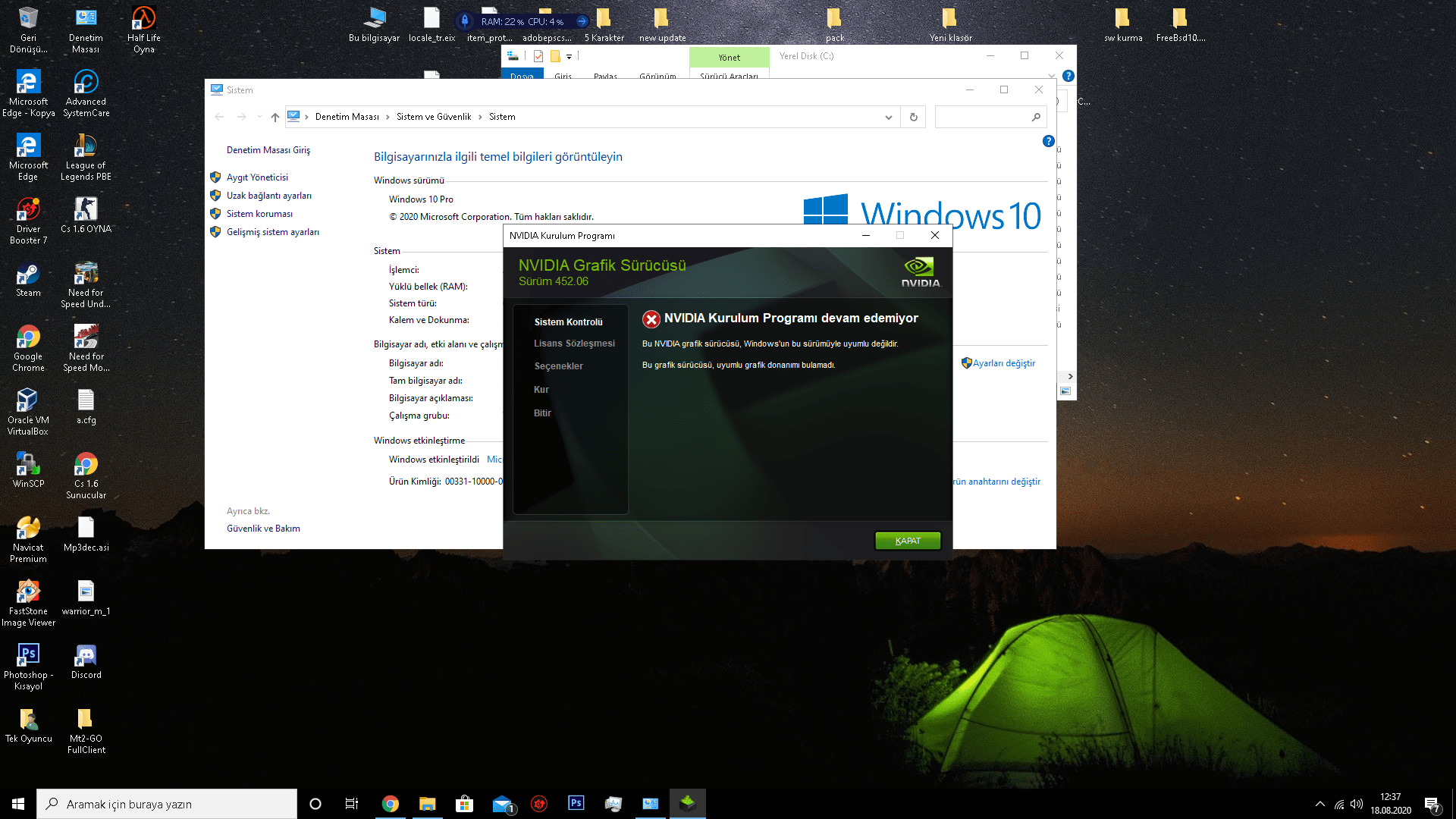Viewport: 1456px width, 819px height.
Task: Open Microsoft Store taskbar icon
Action: [465, 804]
